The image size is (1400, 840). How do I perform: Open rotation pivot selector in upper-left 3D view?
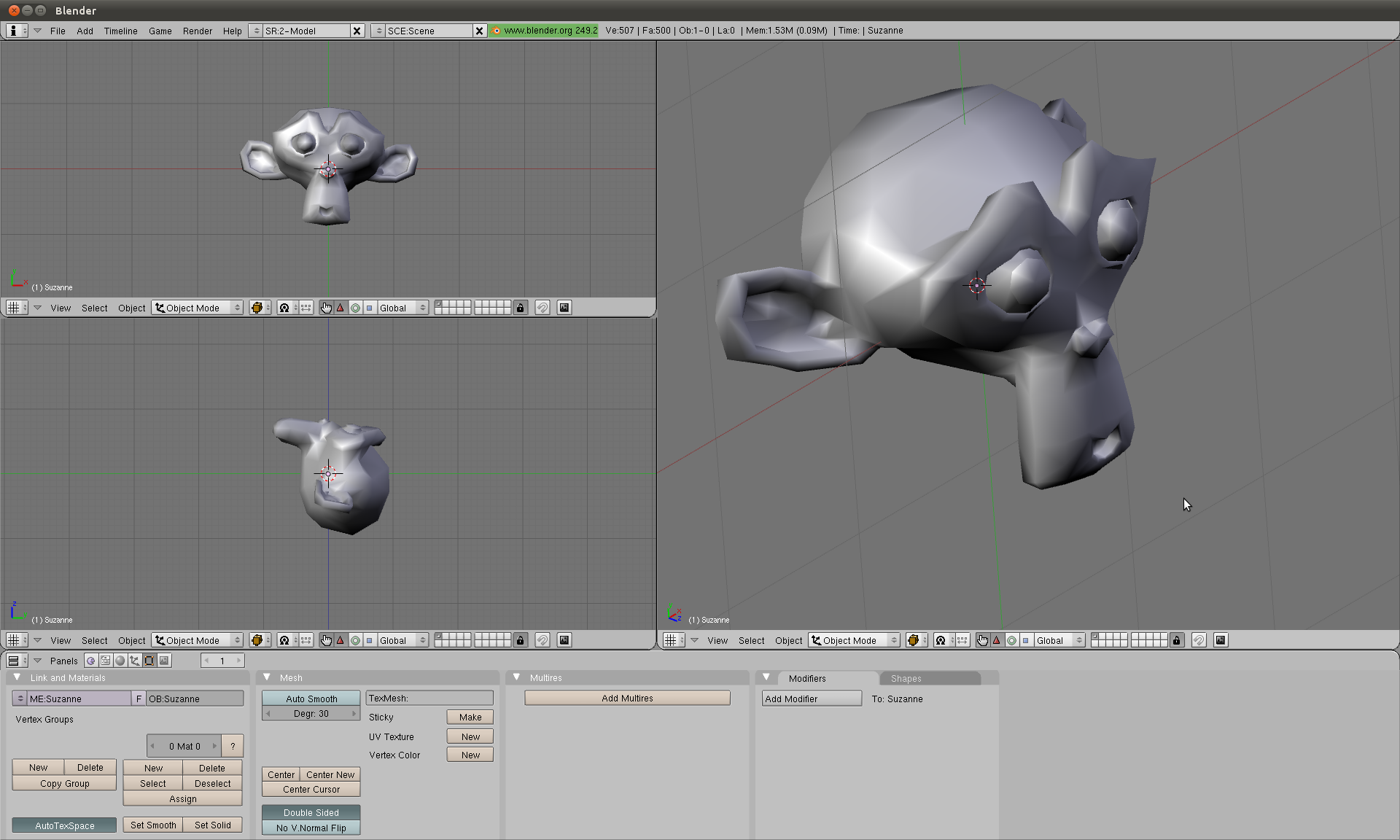pyautogui.click(x=287, y=308)
